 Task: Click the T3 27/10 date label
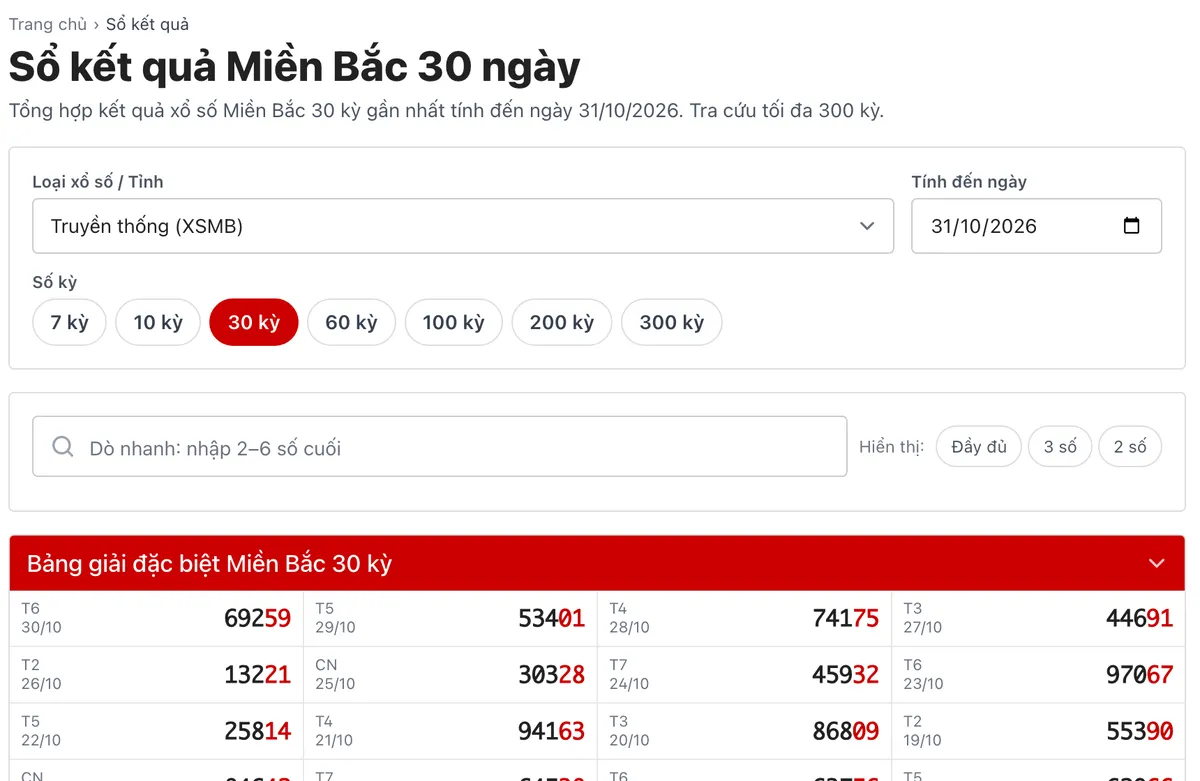923,618
